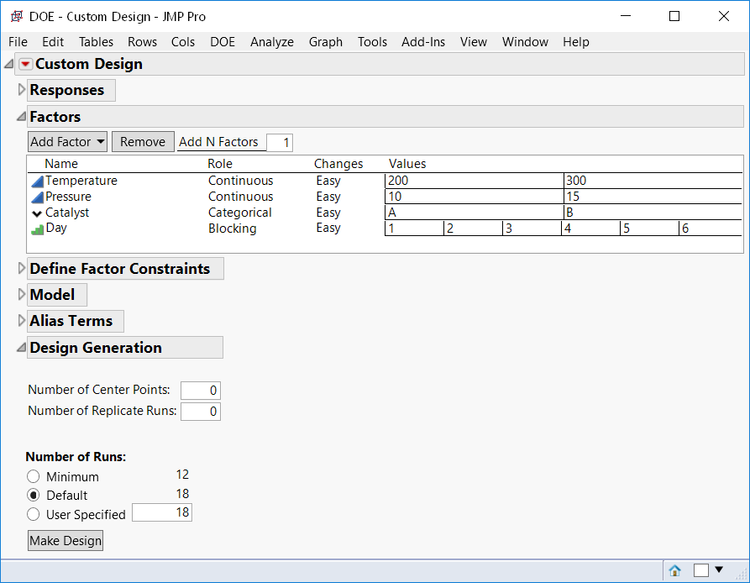Image resolution: width=750 pixels, height=583 pixels.
Task: Open the File menu
Action: [18, 42]
